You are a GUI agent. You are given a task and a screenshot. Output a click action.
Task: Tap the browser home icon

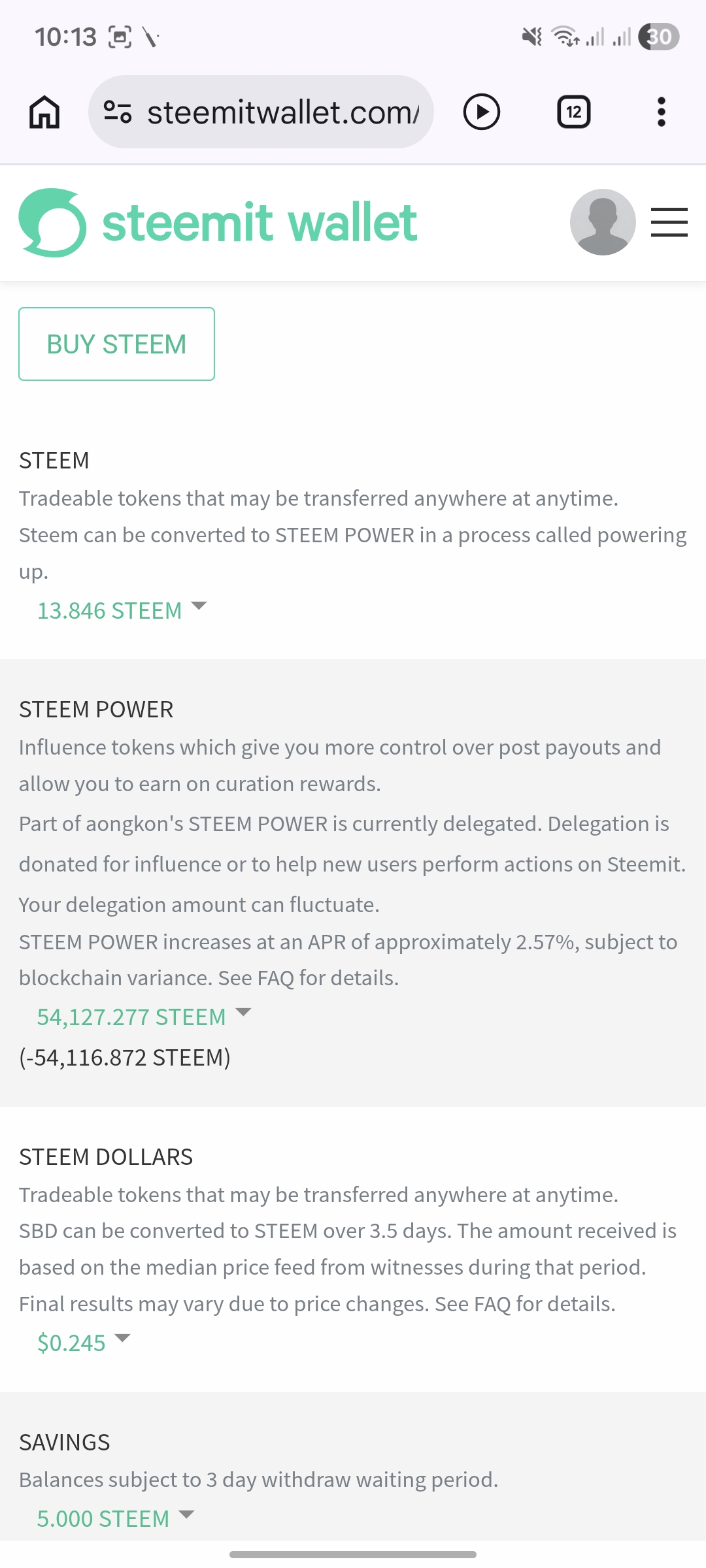pyautogui.click(x=44, y=112)
